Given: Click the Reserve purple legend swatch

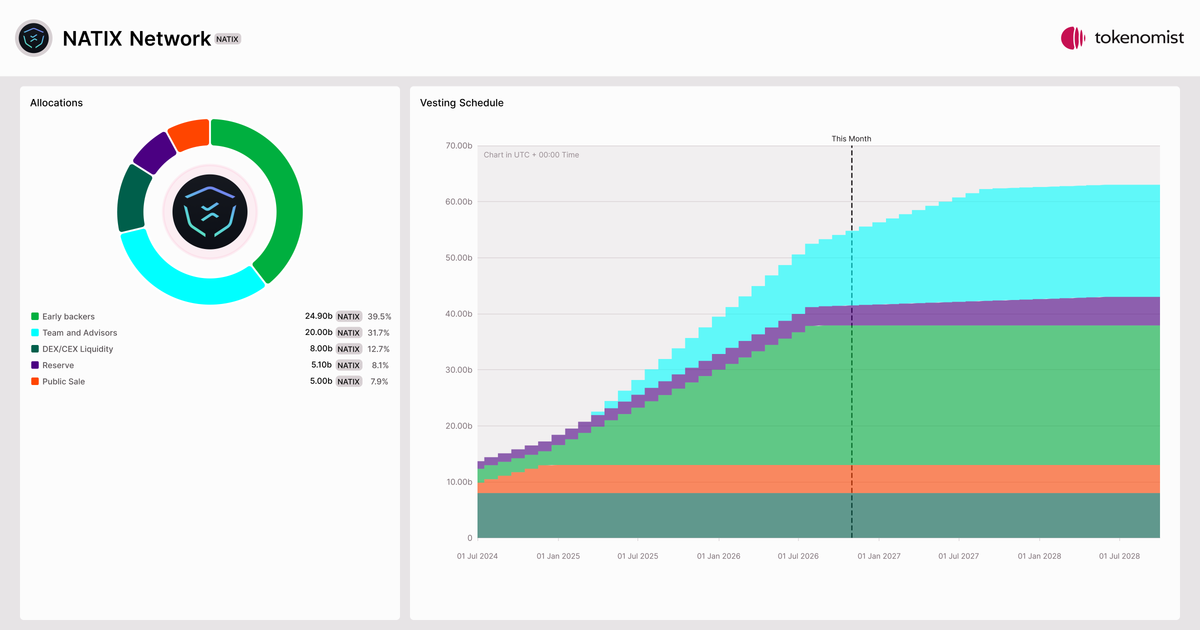Looking at the screenshot, I should tap(35, 365).
